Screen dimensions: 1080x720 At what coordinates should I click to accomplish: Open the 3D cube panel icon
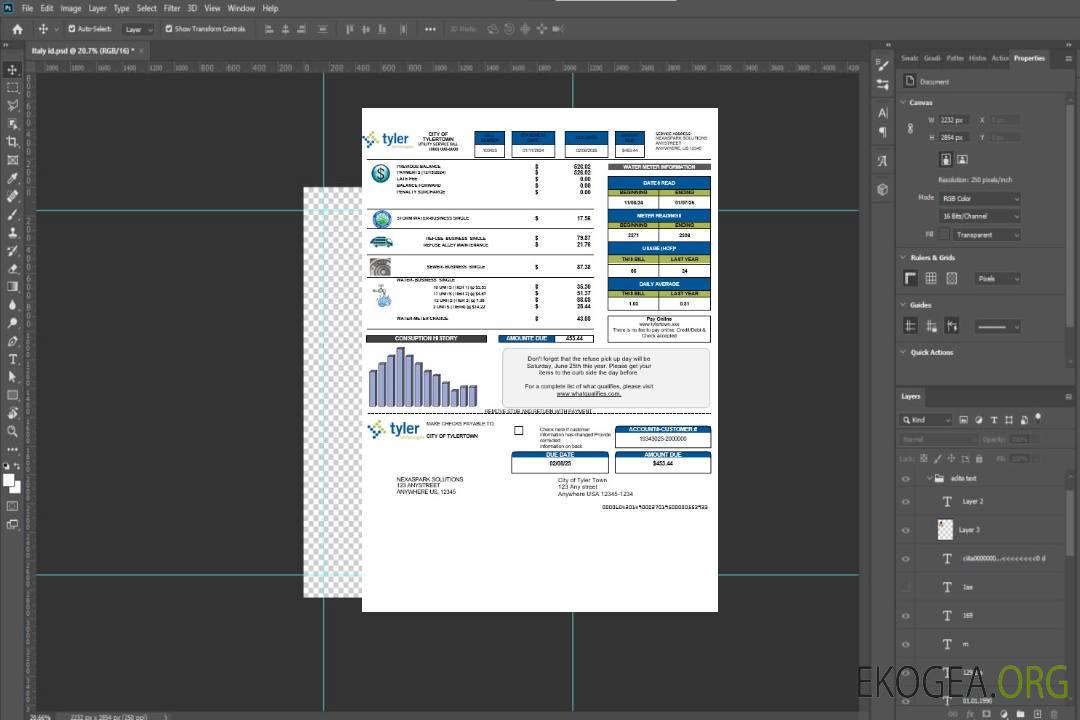(x=883, y=189)
